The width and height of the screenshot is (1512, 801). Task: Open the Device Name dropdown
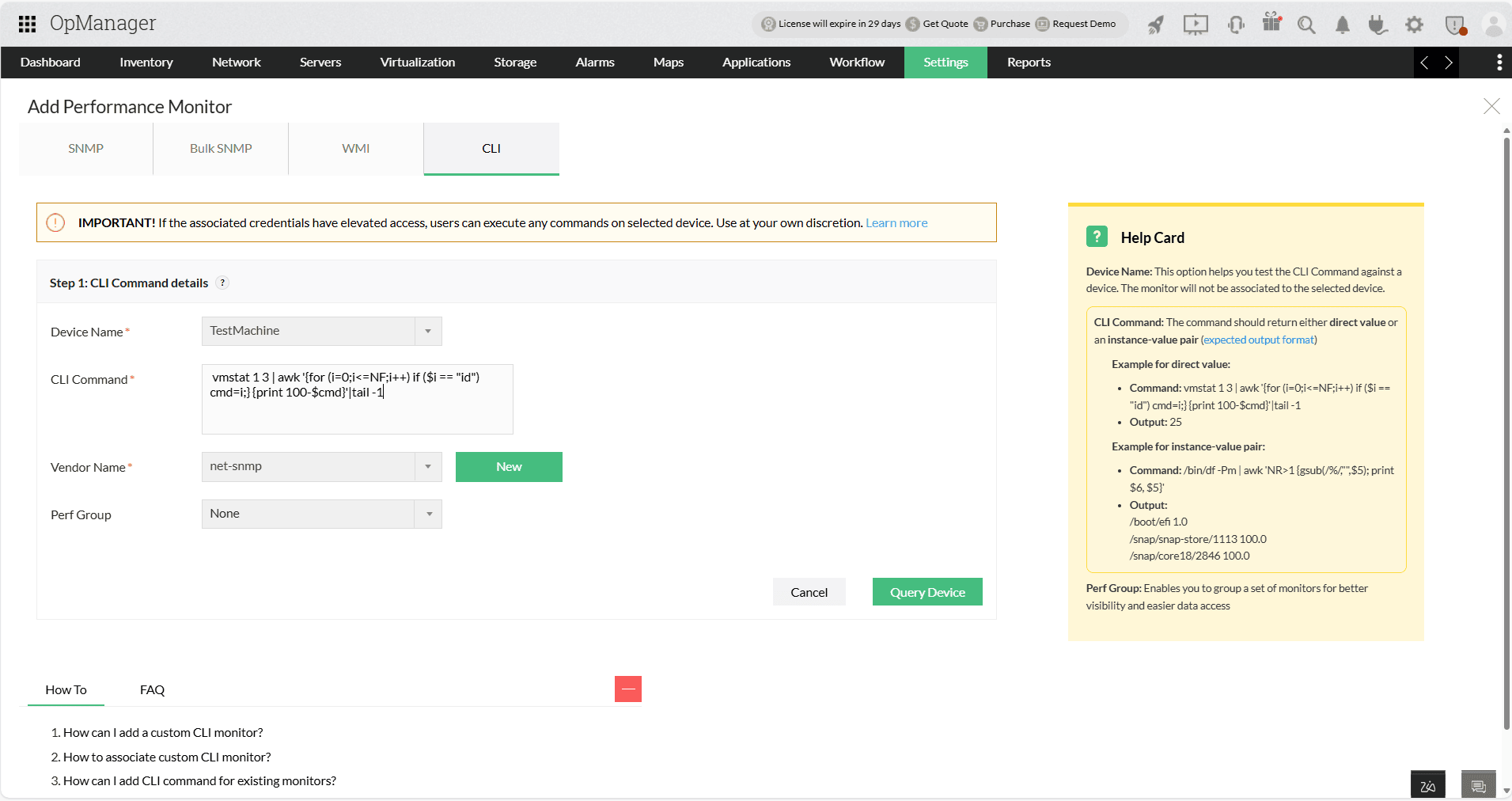pyautogui.click(x=428, y=331)
